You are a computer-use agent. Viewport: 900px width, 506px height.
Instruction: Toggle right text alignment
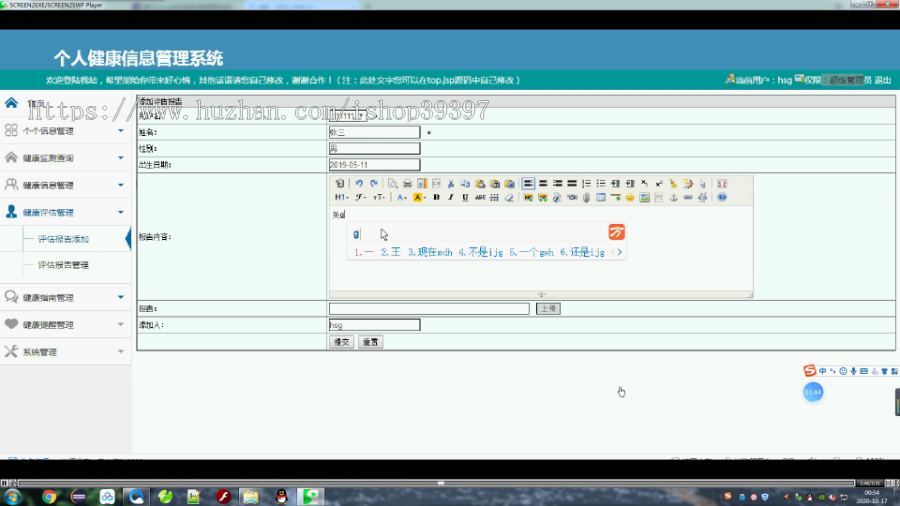coord(557,184)
